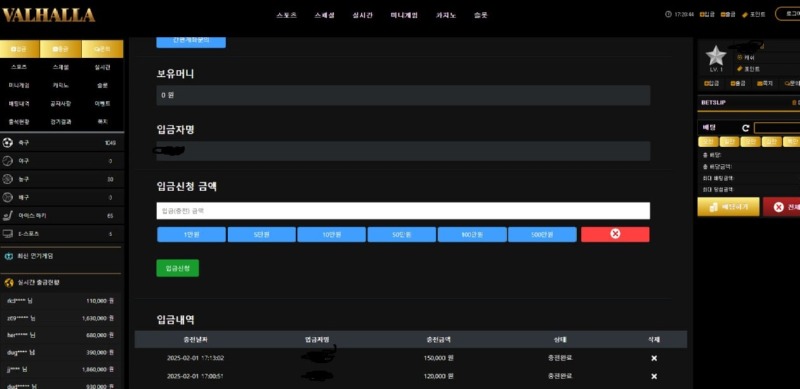The height and width of the screenshot is (389, 800).
Task: Select the soccer ball 축구 icon
Action: pyautogui.click(x=8, y=143)
